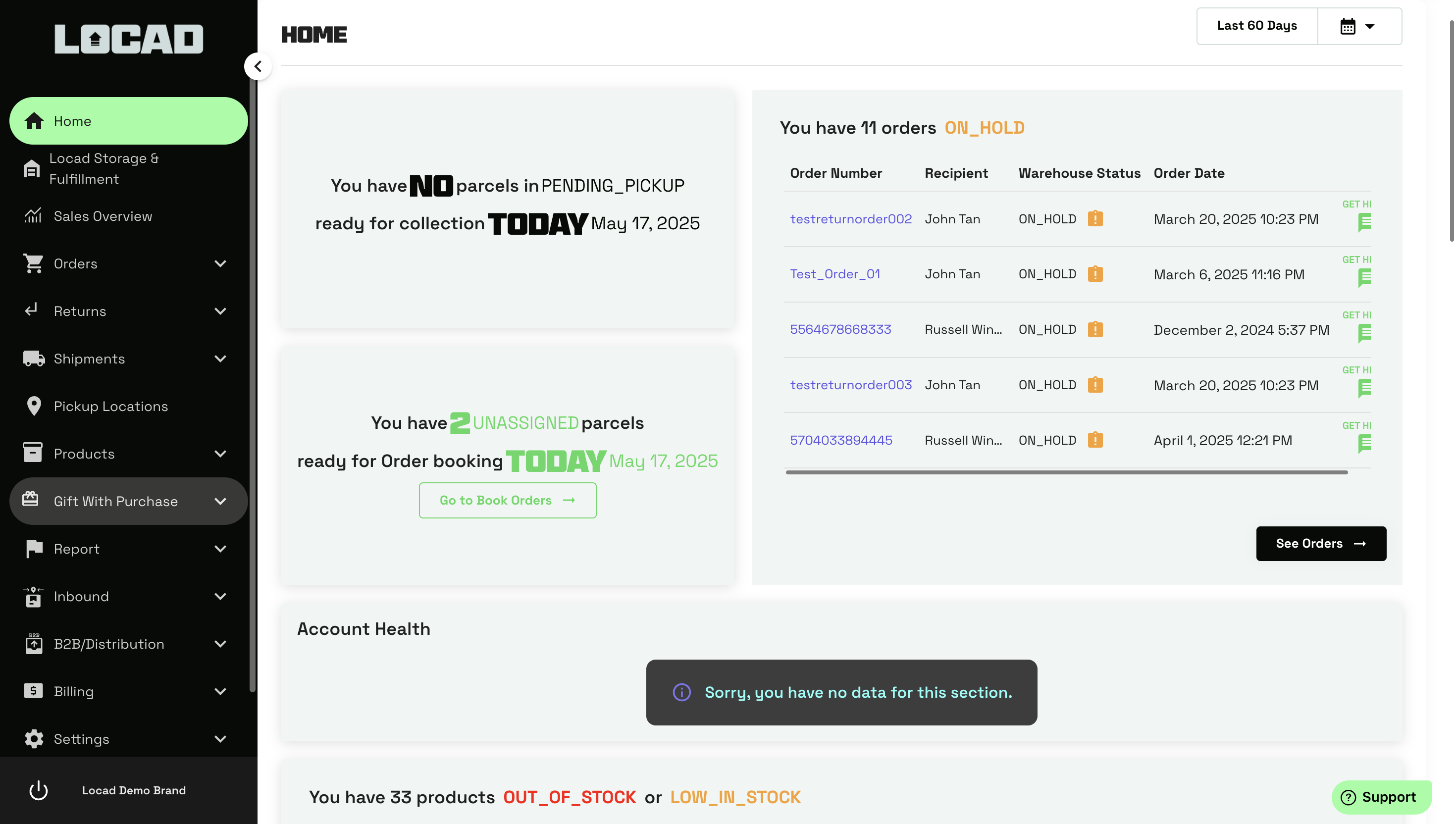1456x824 pixels.
Task: Click Go to Book Orders button
Action: (x=507, y=500)
